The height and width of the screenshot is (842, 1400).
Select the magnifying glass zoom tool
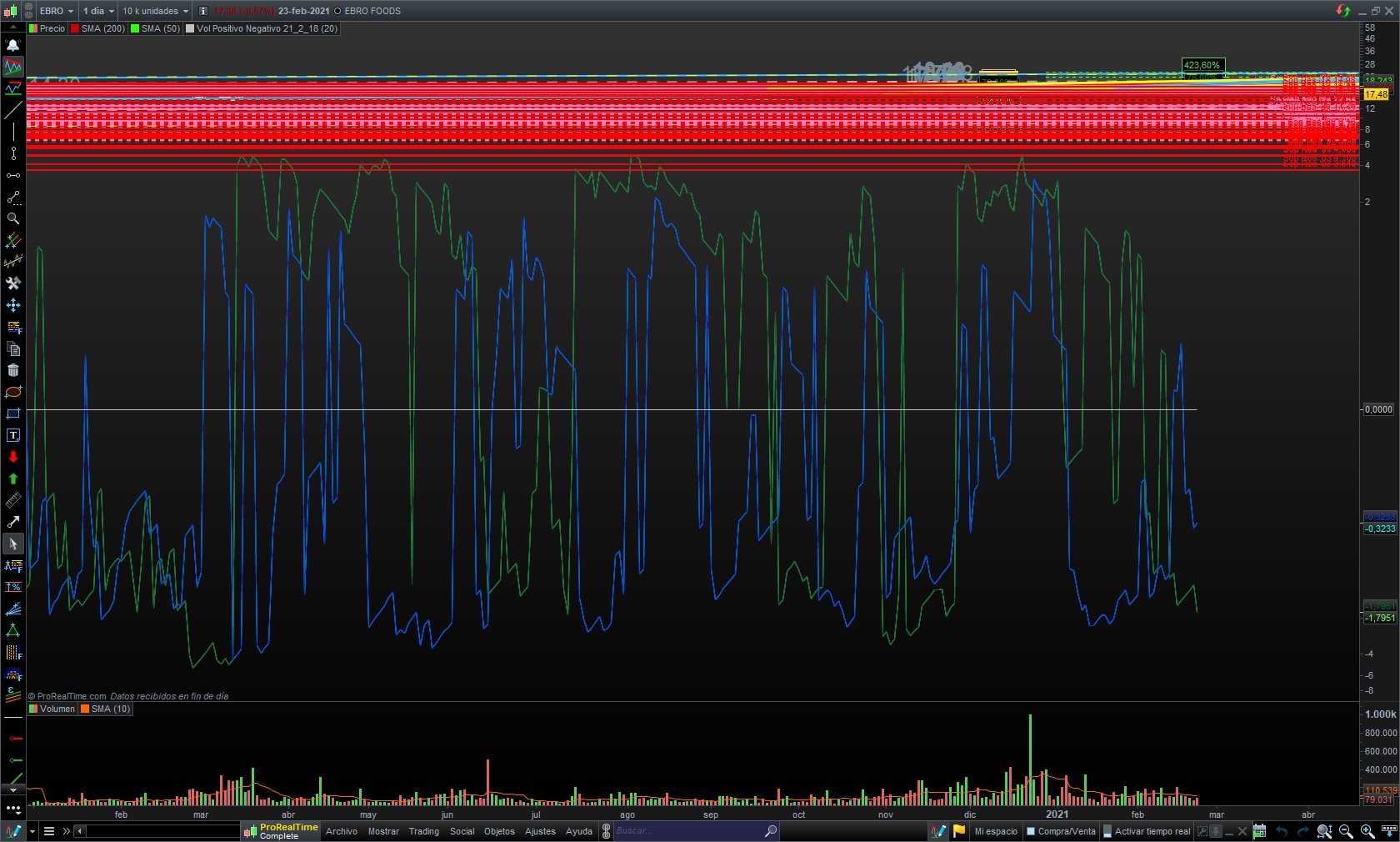tap(13, 218)
